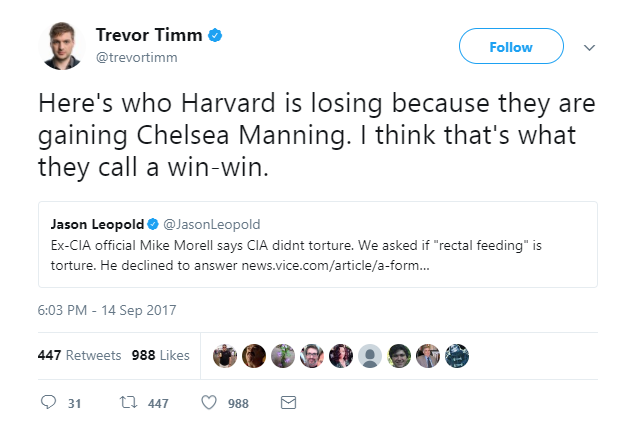Click the reply speech bubble icon
This screenshot has height=440, width=629.
click(x=49, y=402)
